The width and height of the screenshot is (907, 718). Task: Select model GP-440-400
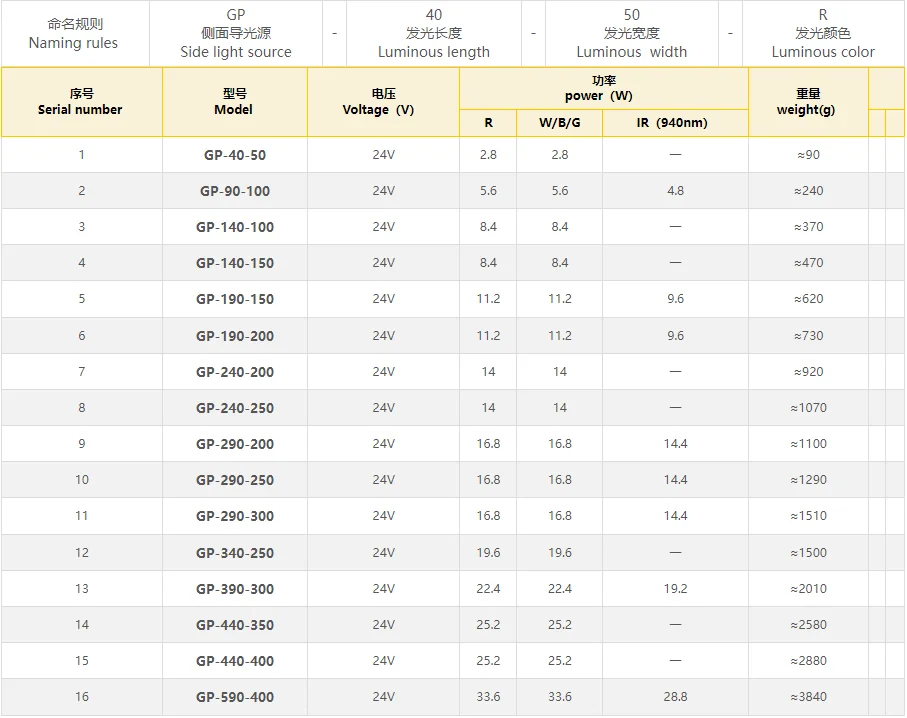tap(235, 661)
